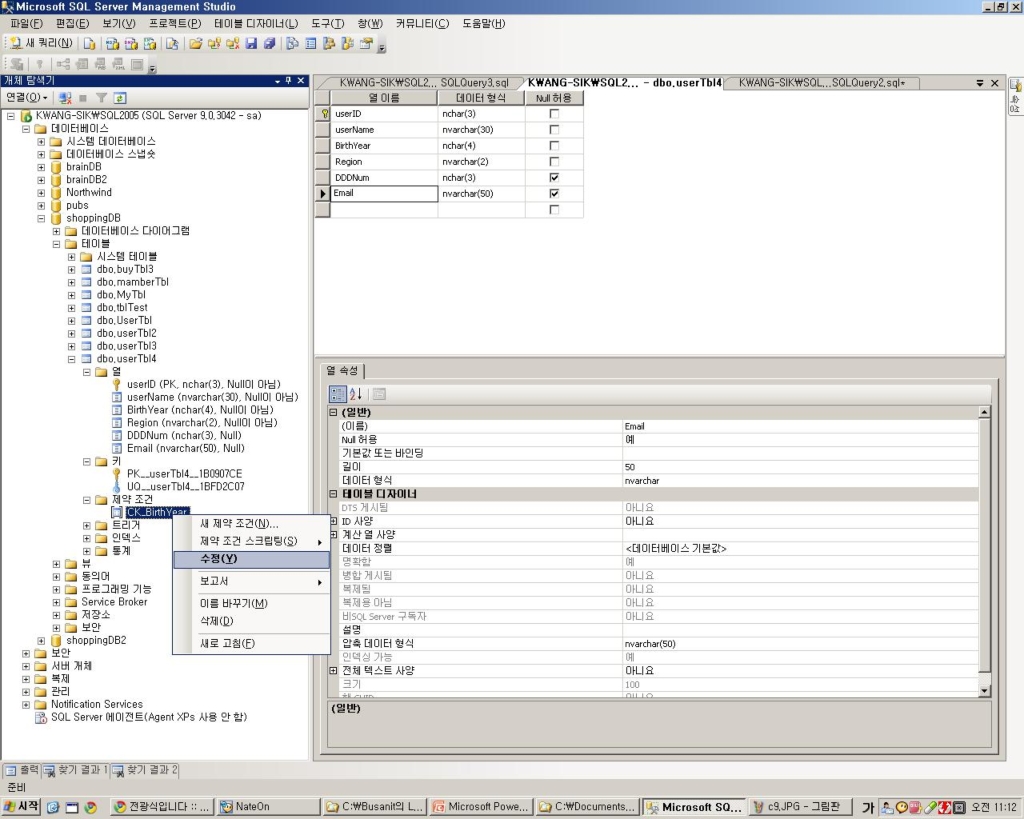
Task: Expand the 트리거 folder under userTbl4
Action: pyautogui.click(x=87, y=525)
